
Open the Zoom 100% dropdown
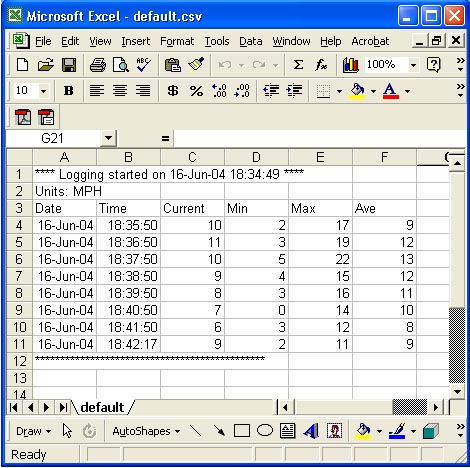(x=413, y=65)
